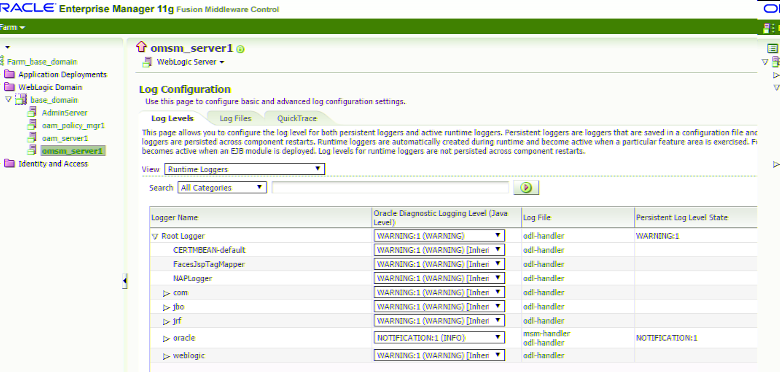Open the Search All Categories dropdown
The image size is (780, 372).
click(x=222, y=187)
